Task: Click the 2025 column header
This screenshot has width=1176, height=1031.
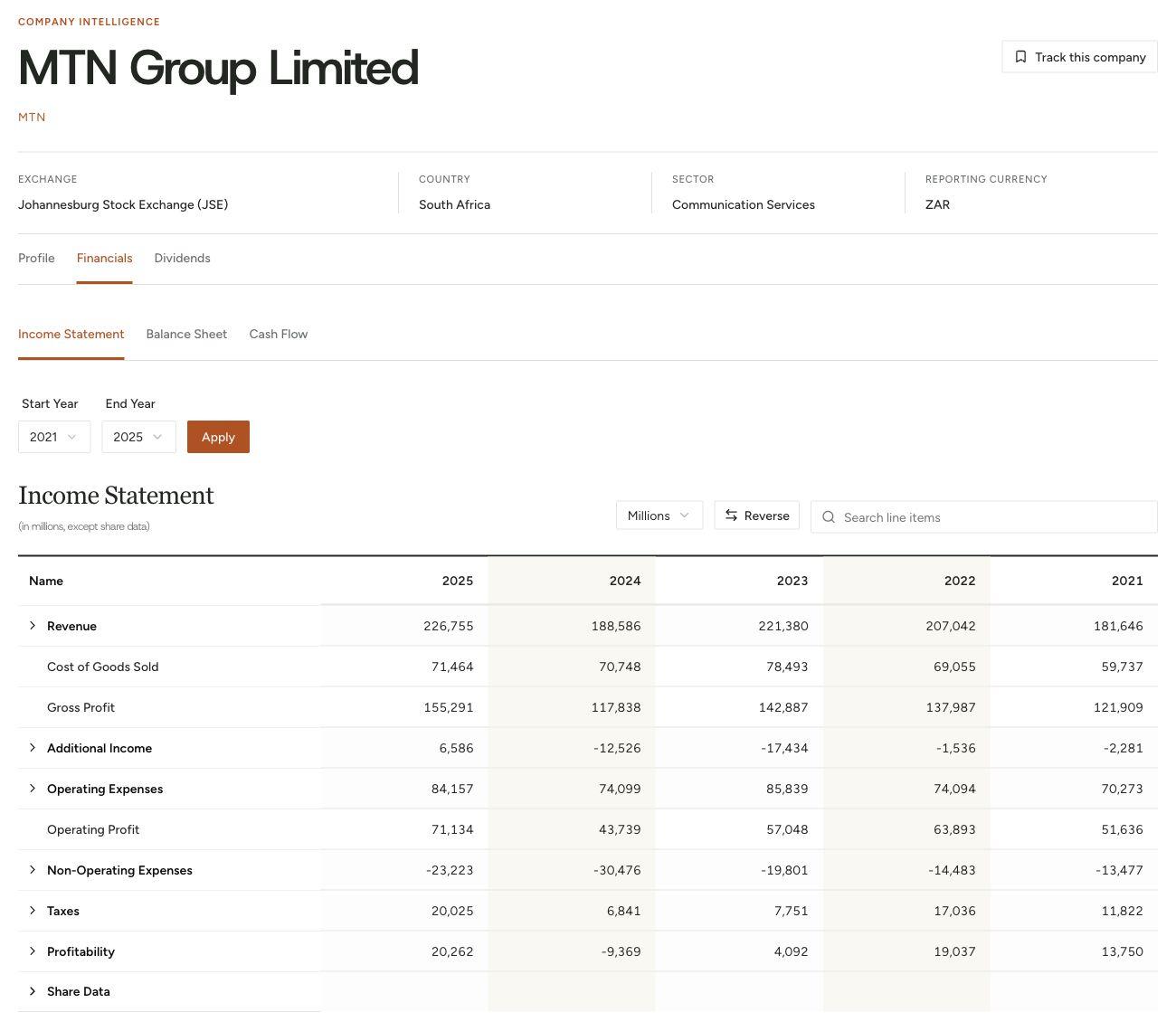Action: pyautogui.click(x=458, y=581)
